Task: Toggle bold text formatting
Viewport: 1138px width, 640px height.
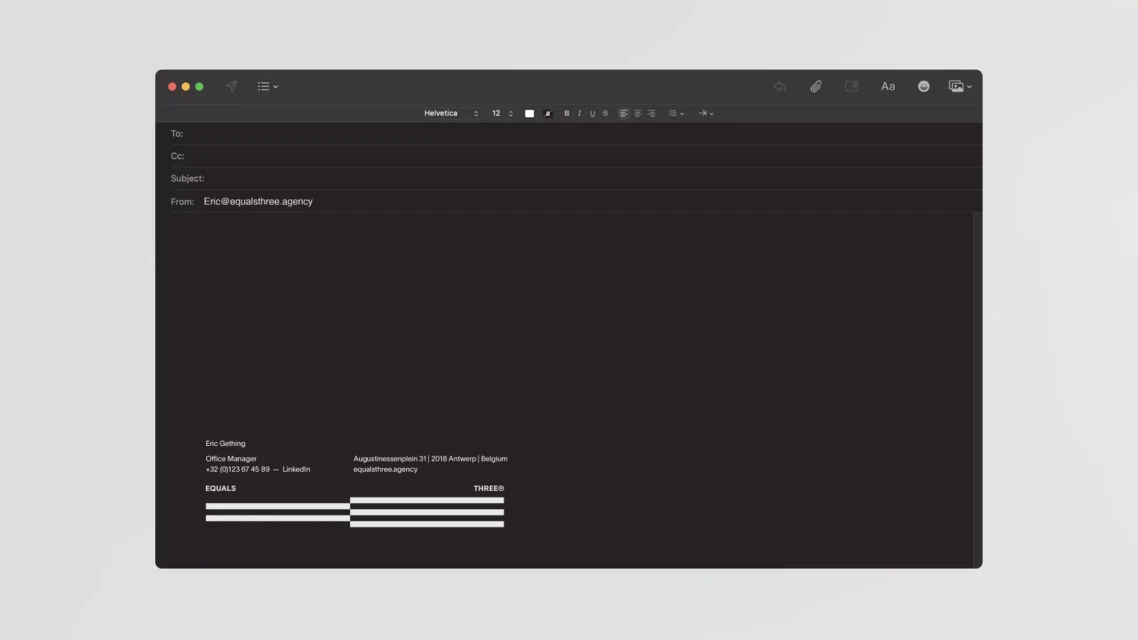Action: [x=567, y=113]
